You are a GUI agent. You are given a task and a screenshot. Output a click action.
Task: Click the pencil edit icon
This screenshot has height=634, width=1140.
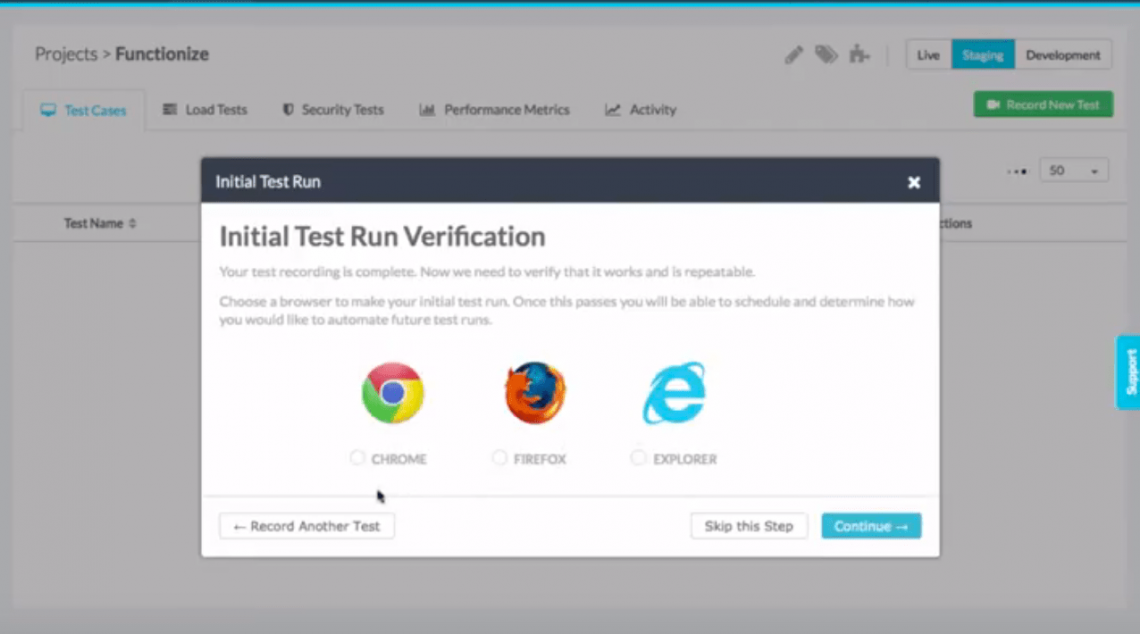pos(794,55)
